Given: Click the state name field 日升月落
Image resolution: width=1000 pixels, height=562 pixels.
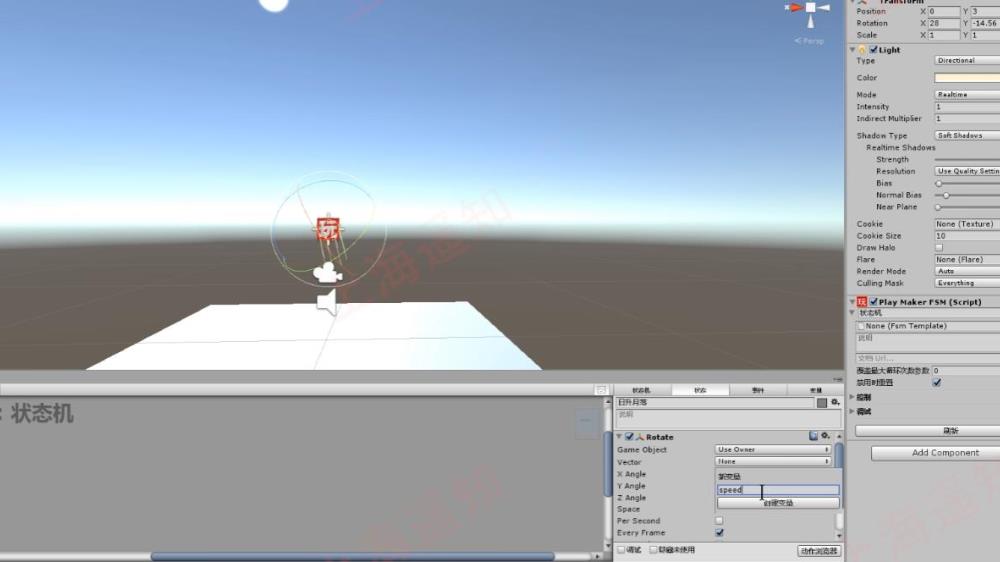Looking at the screenshot, I should pyautogui.click(x=715, y=403).
